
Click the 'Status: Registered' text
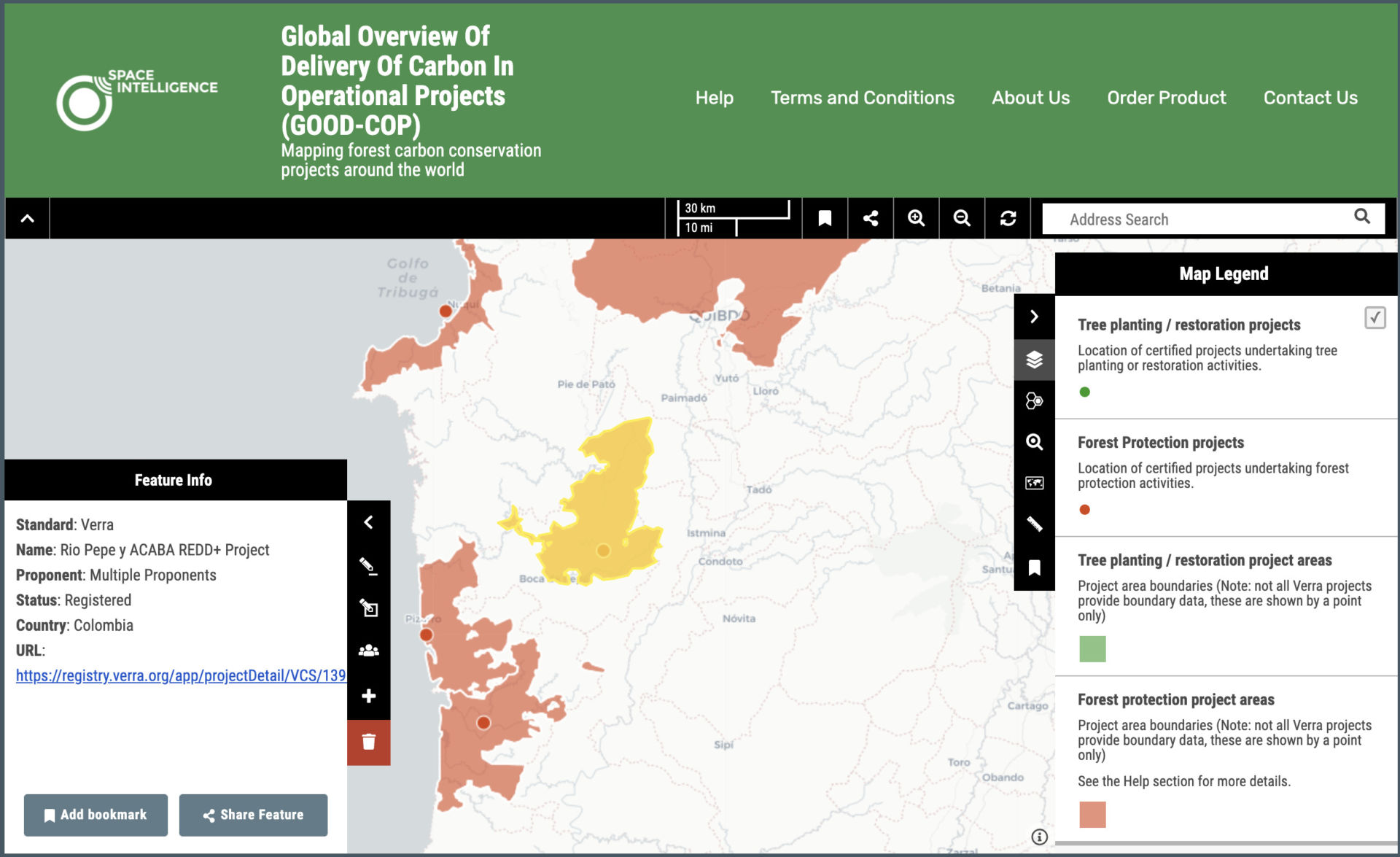[x=74, y=600]
